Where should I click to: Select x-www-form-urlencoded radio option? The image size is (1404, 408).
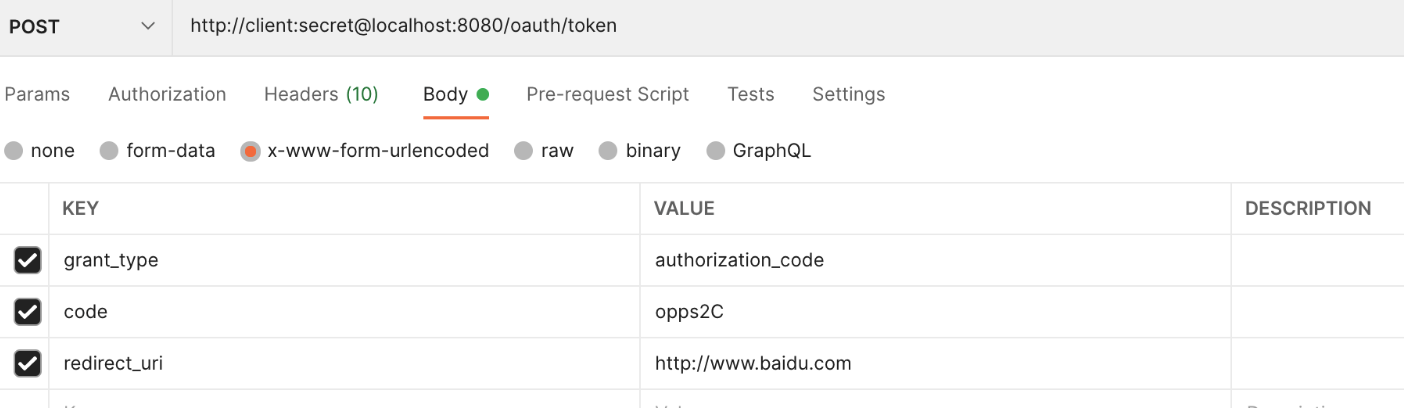(251, 151)
